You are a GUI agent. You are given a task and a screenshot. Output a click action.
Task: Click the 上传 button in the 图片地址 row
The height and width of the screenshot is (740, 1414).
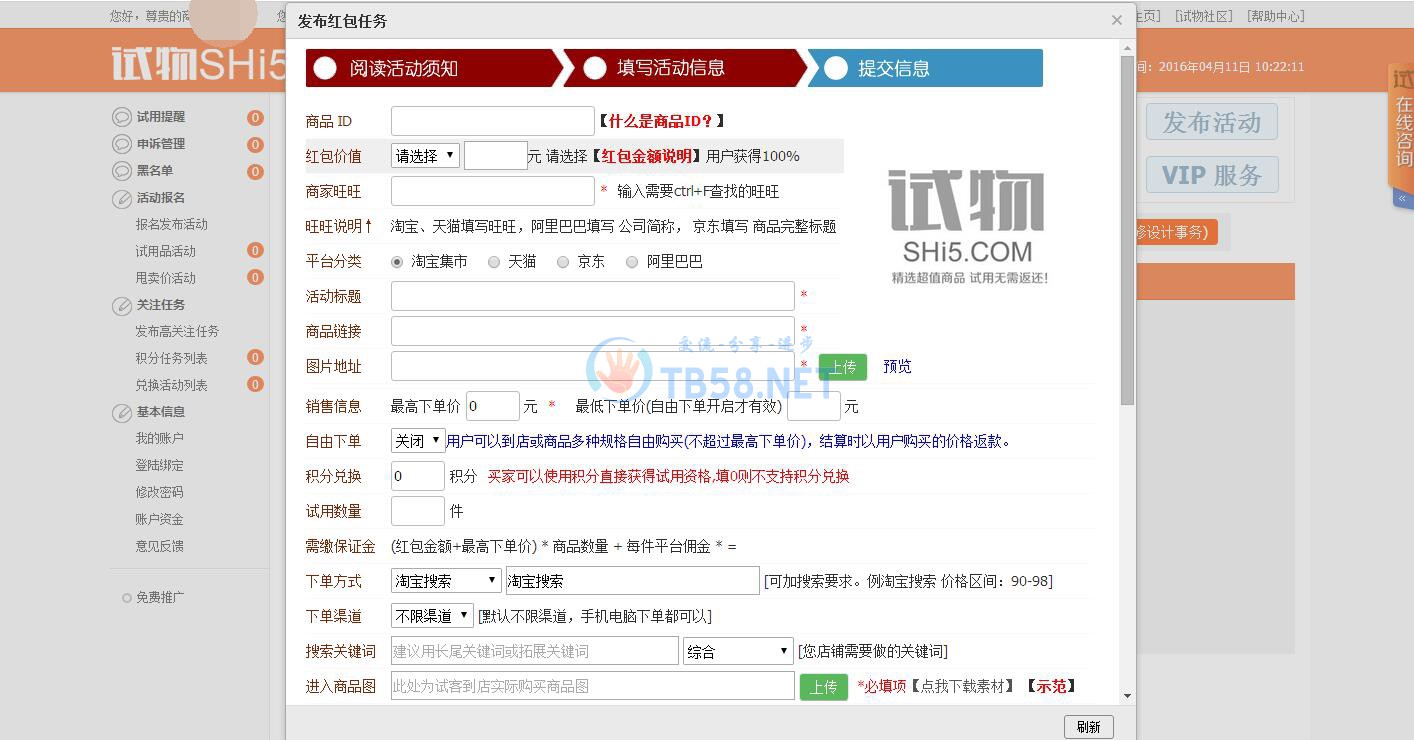(x=843, y=367)
